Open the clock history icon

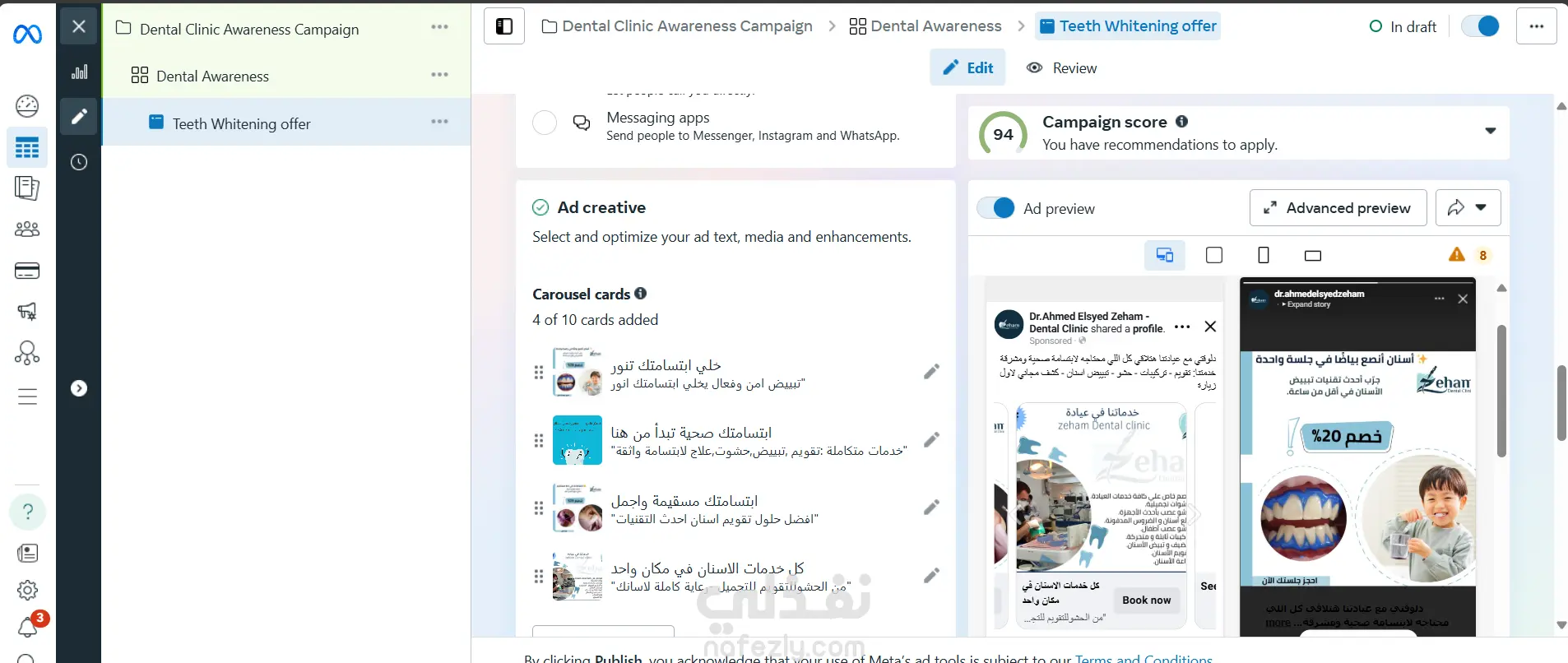pyautogui.click(x=79, y=162)
